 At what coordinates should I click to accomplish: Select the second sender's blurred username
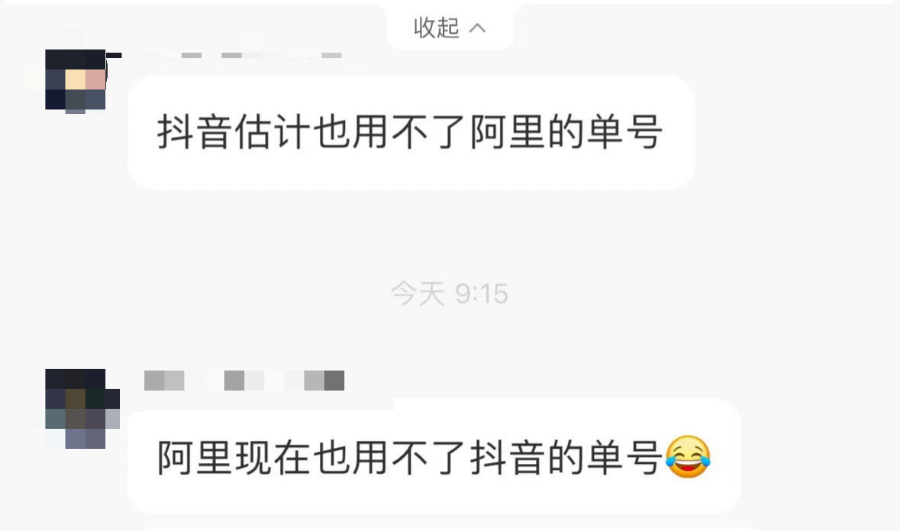[x=244, y=381]
